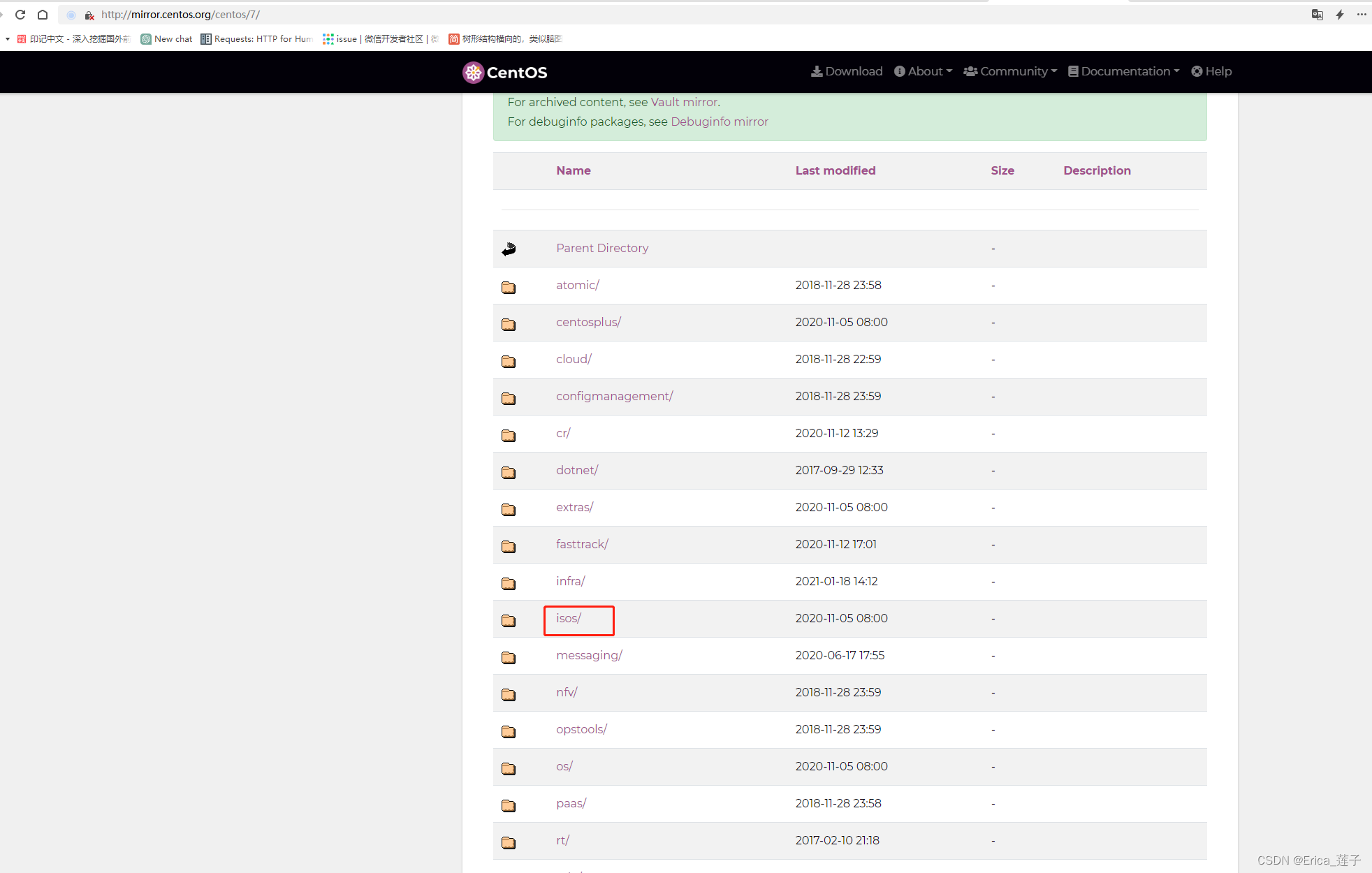Open the isos/ directory link
Image resolution: width=1372 pixels, height=873 pixels.
pyautogui.click(x=569, y=618)
